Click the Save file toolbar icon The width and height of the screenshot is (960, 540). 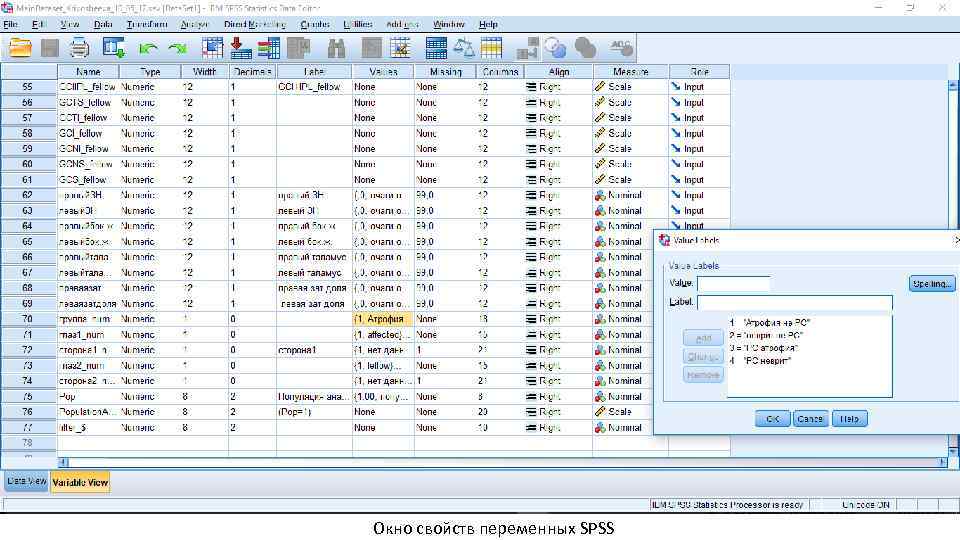[50, 48]
